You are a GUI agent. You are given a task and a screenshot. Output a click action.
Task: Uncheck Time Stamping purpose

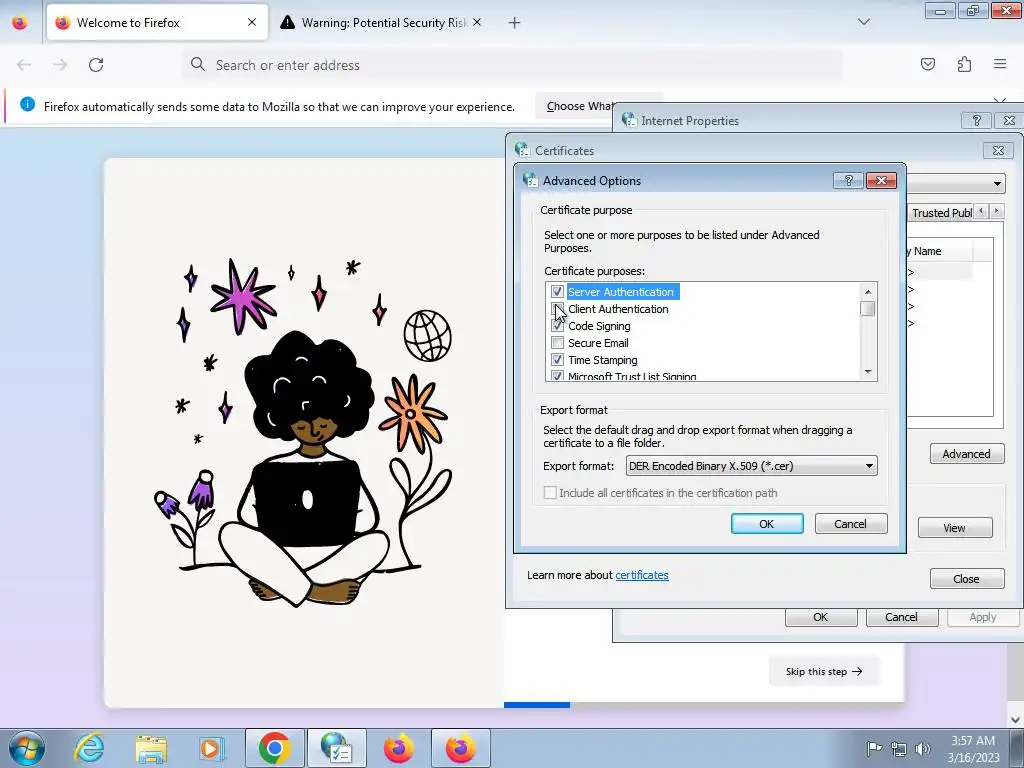557,359
